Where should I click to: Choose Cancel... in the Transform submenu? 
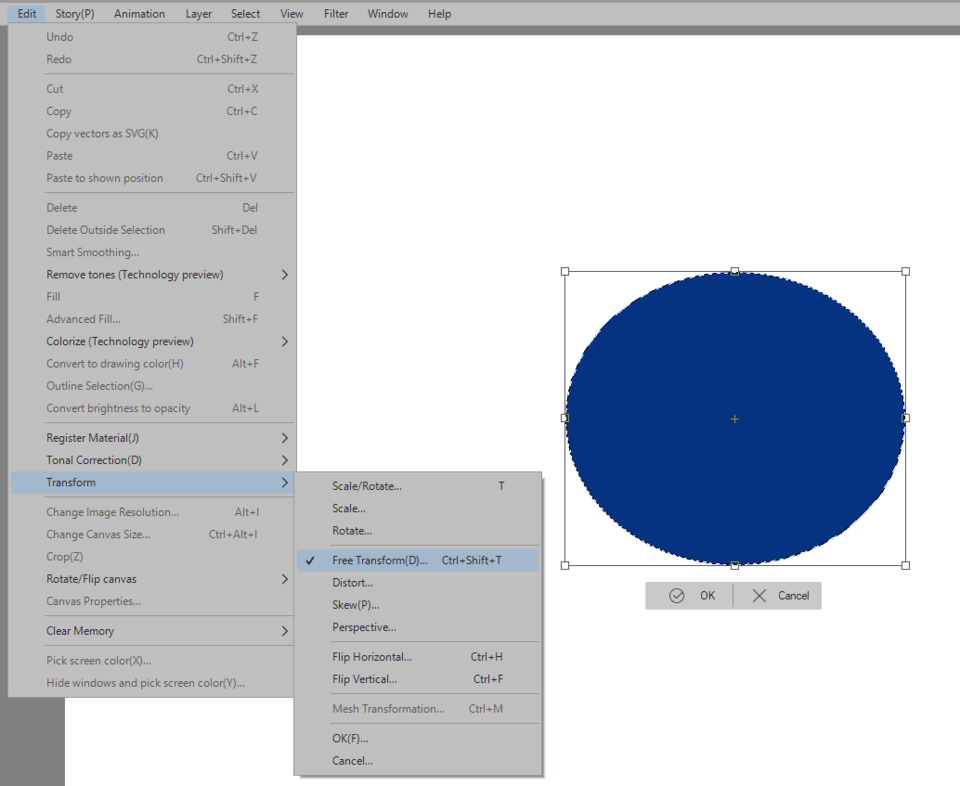pyautogui.click(x=418, y=761)
